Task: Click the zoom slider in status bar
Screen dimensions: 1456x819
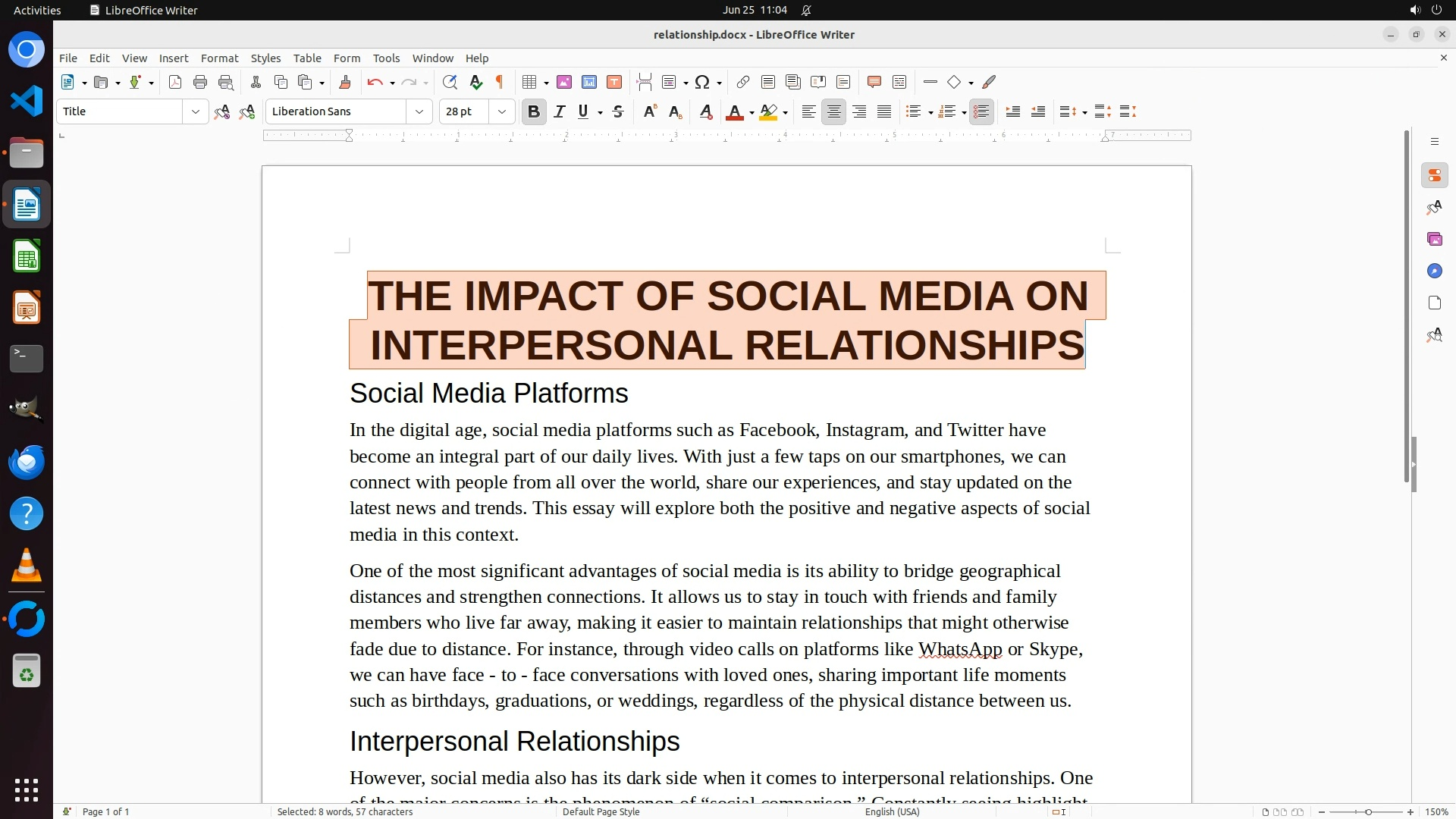Action: click(1368, 812)
